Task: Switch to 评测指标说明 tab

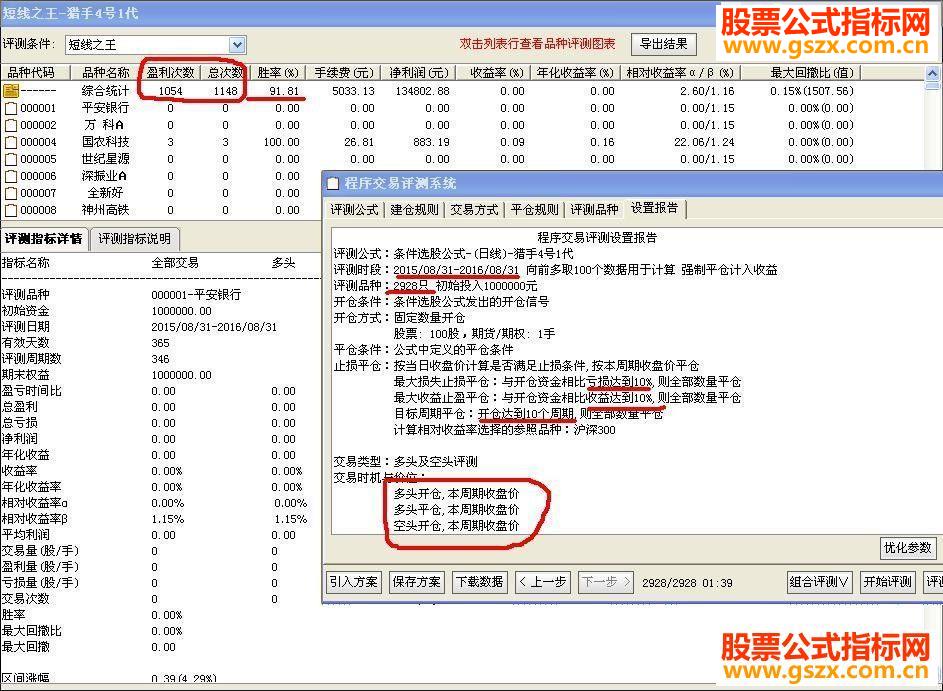Action: [x=135, y=239]
